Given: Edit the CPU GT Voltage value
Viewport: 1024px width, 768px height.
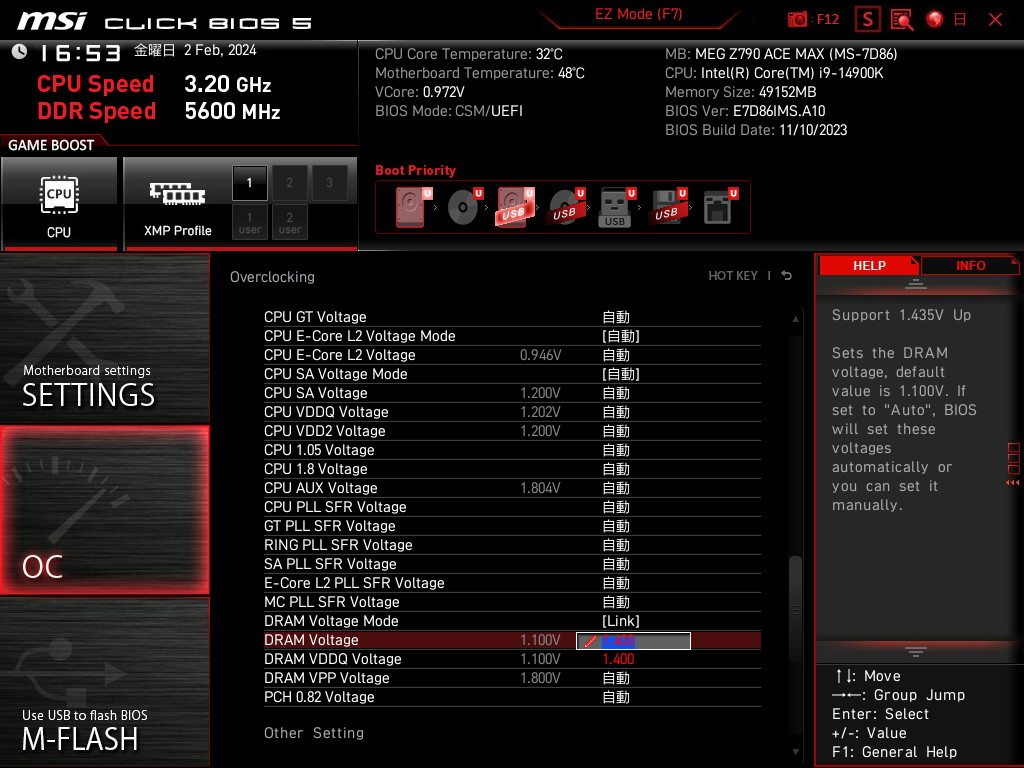Looking at the screenshot, I should (x=615, y=317).
